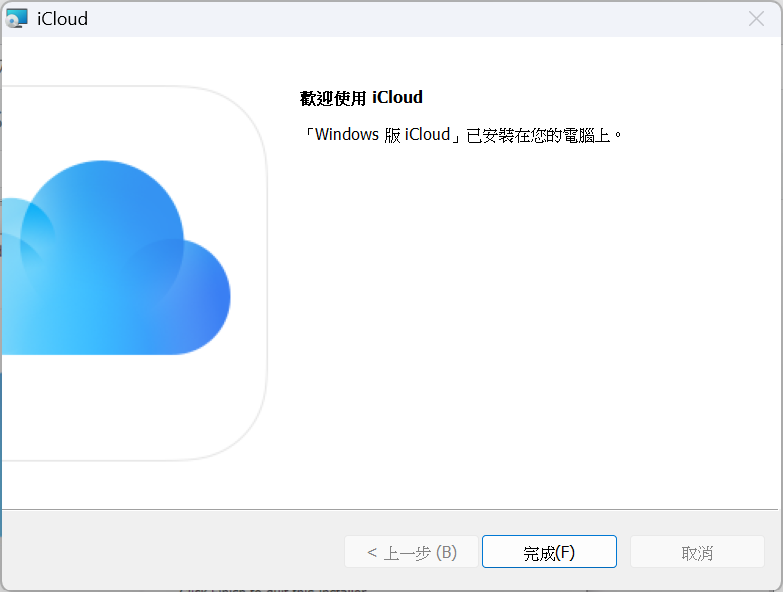Click the installer icon in the title bar
The width and height of the screenshot is (783, 592).
[x=17, y=19]
